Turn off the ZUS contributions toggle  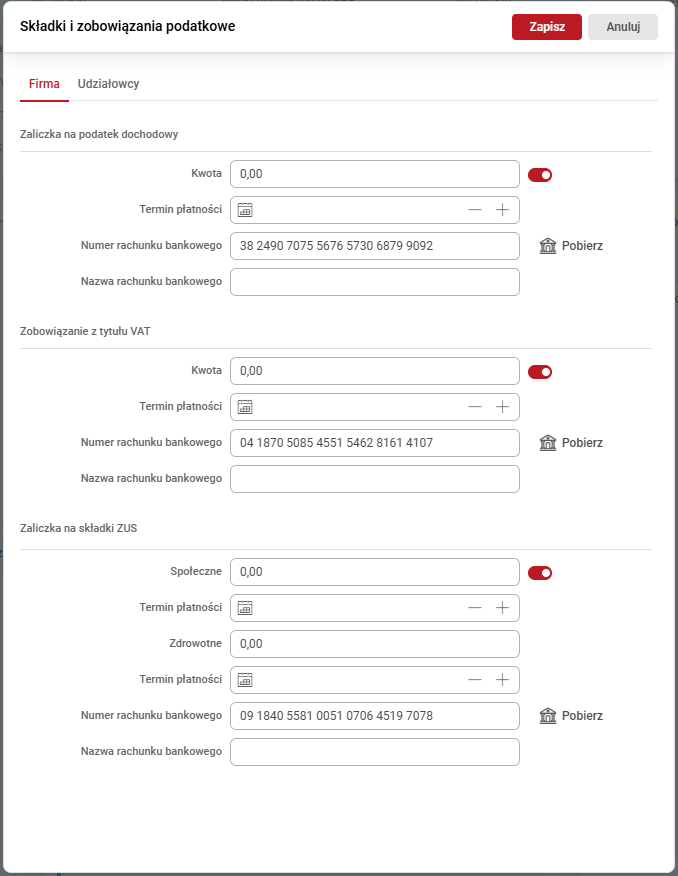tap(540, 573)
